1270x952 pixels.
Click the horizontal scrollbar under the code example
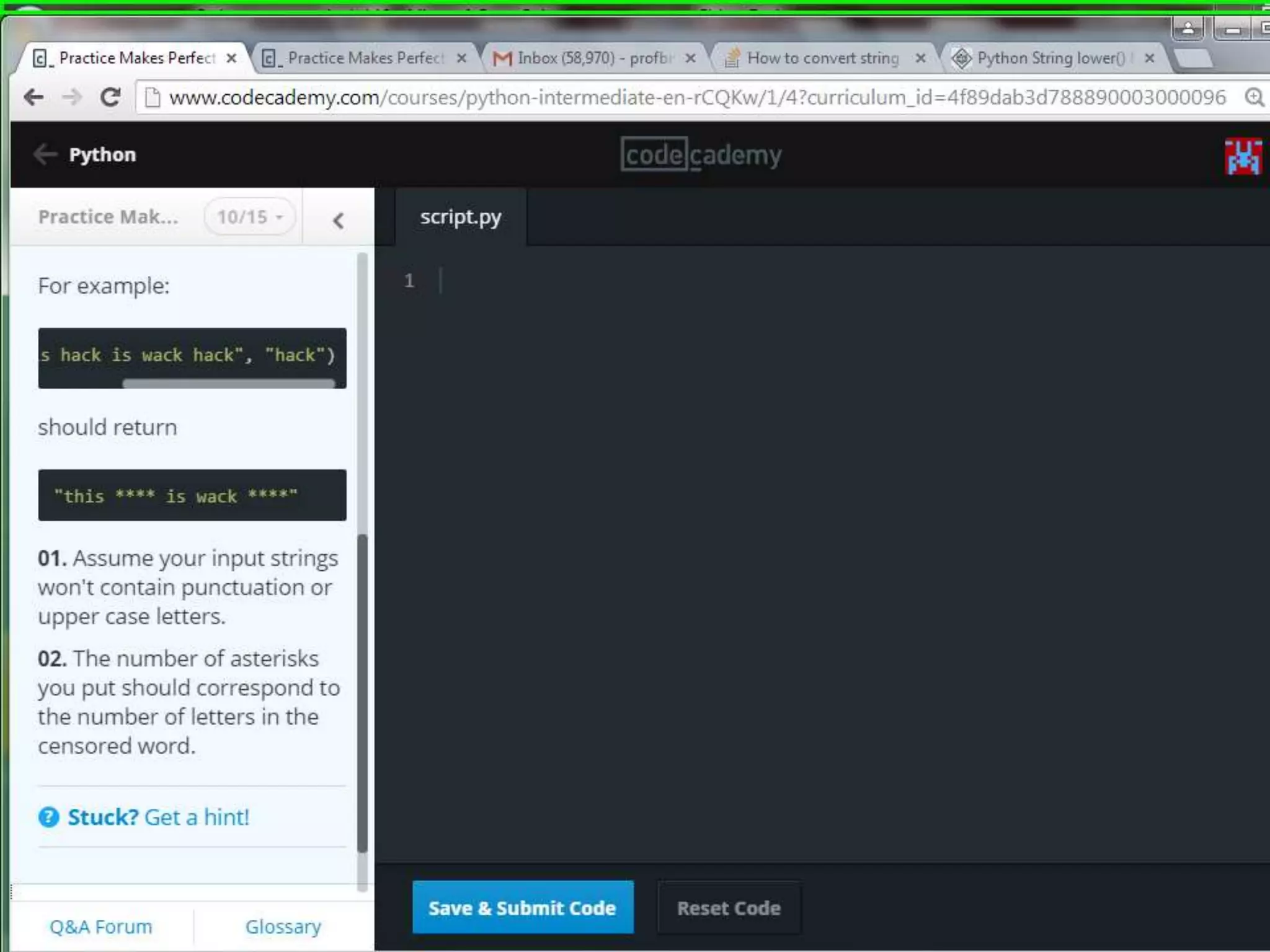[x=229, y=384]
